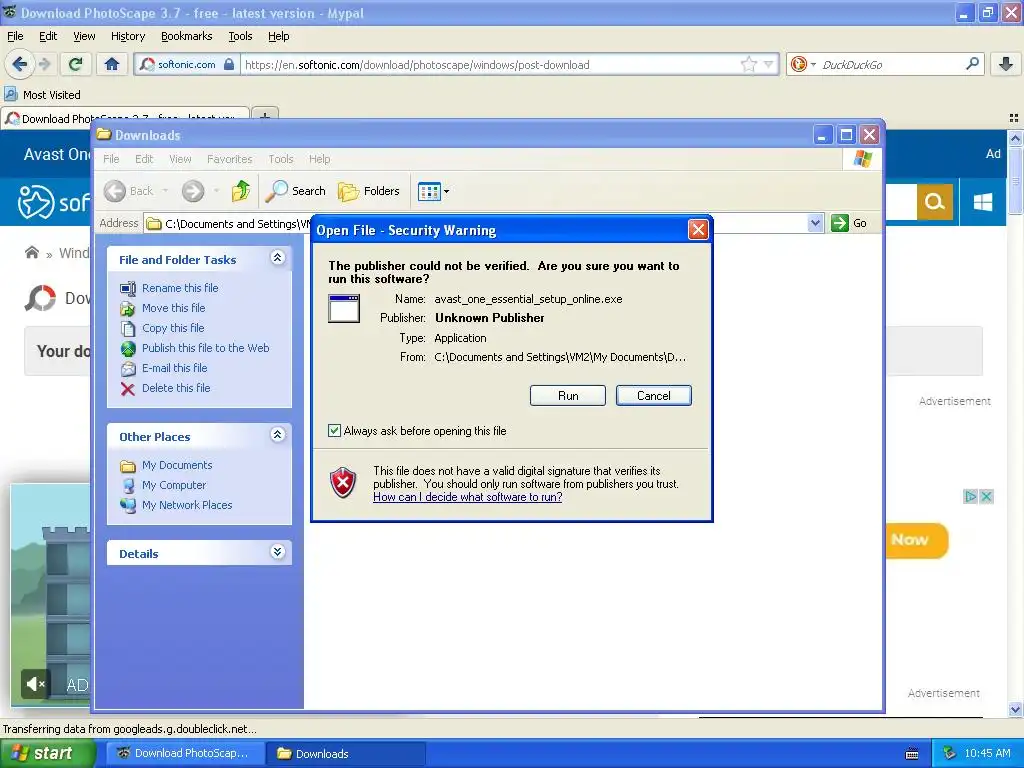
Task: Open browser File menu
Action: click(x=15, y=36)
